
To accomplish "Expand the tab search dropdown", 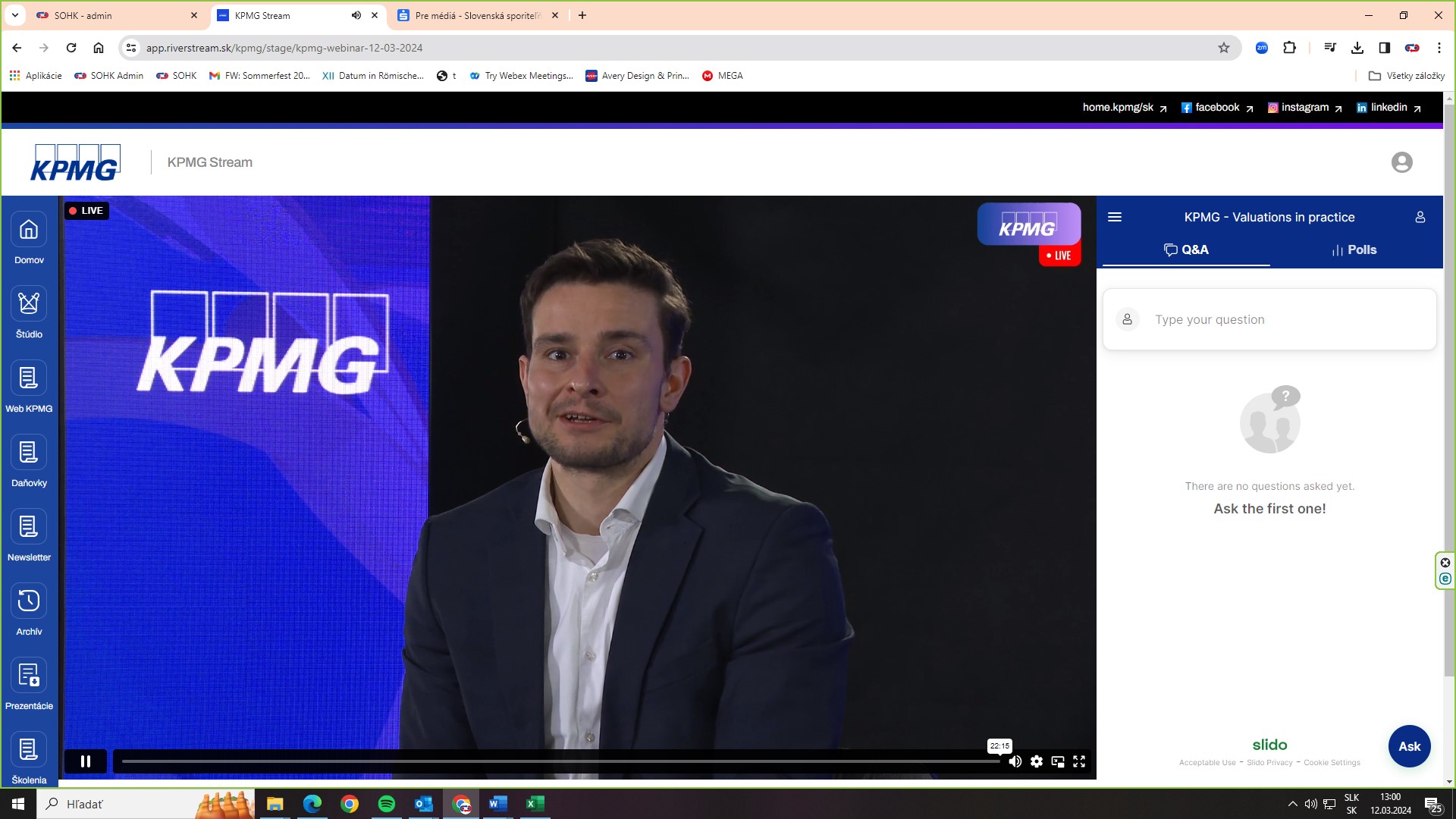I will tap(15, 15).
